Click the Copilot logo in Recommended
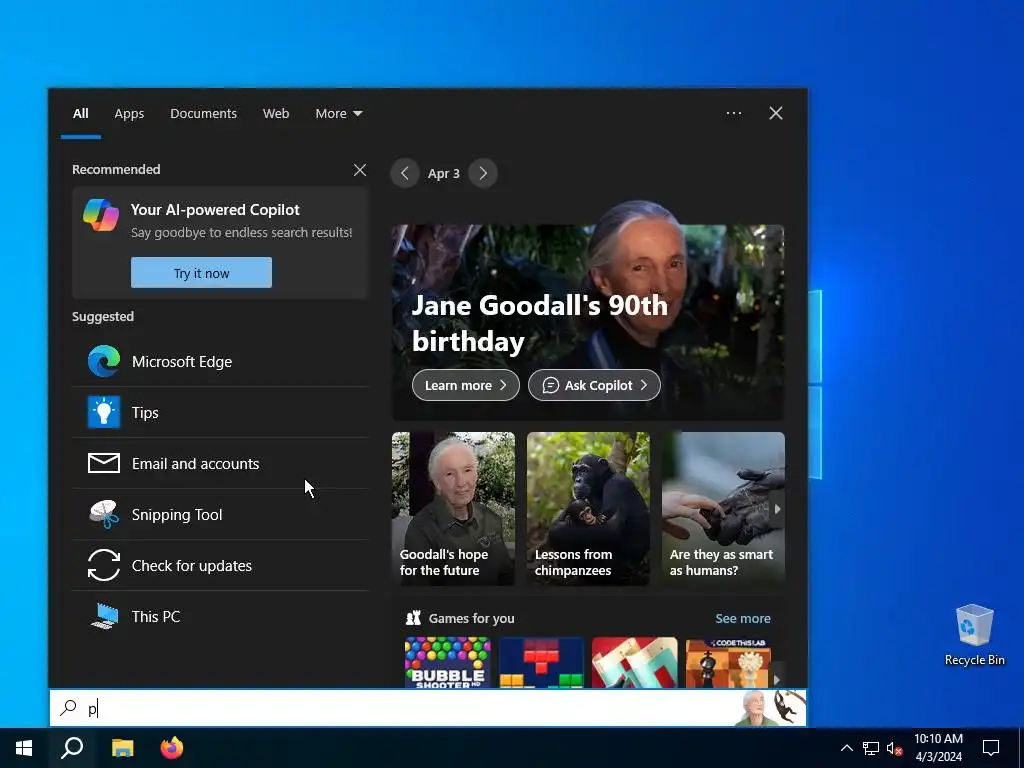Viewport: 1024px width, 768px height. tap(101, 216)
